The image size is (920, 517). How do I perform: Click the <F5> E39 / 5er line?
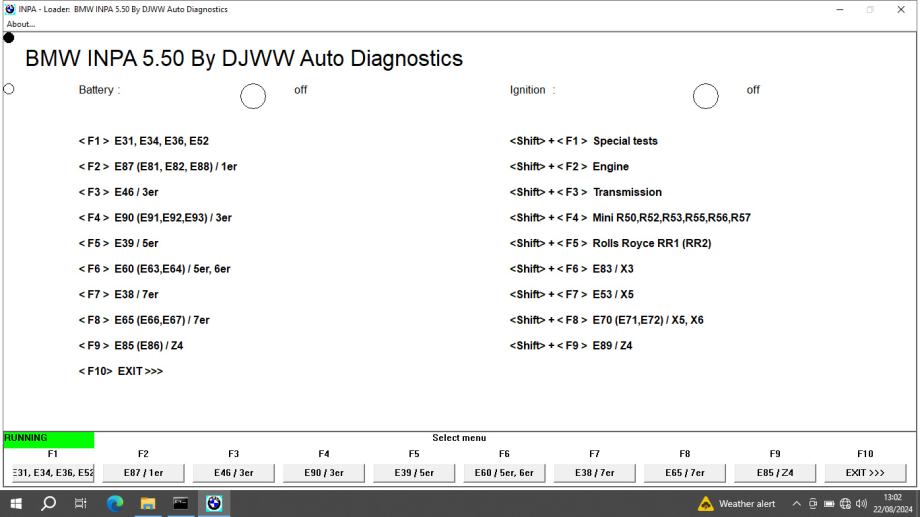[x=119, y=243]
